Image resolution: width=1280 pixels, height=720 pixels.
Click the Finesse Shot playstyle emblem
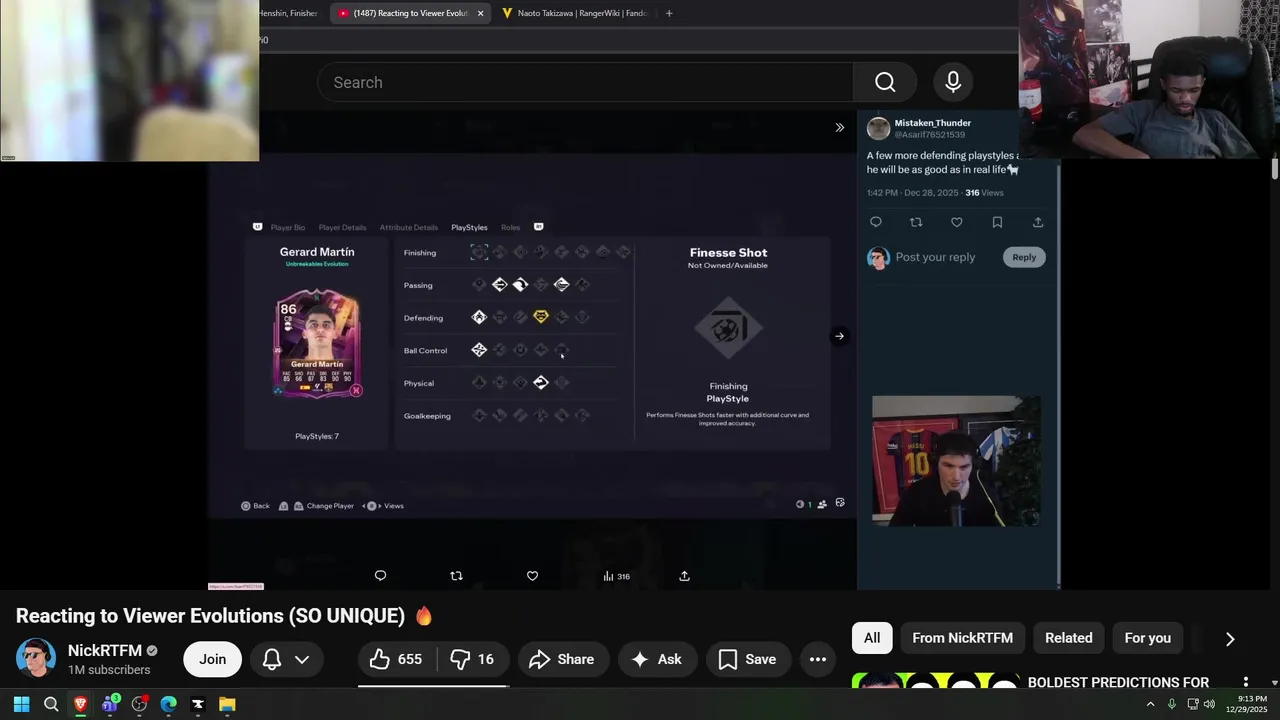[x=728, y=328]
